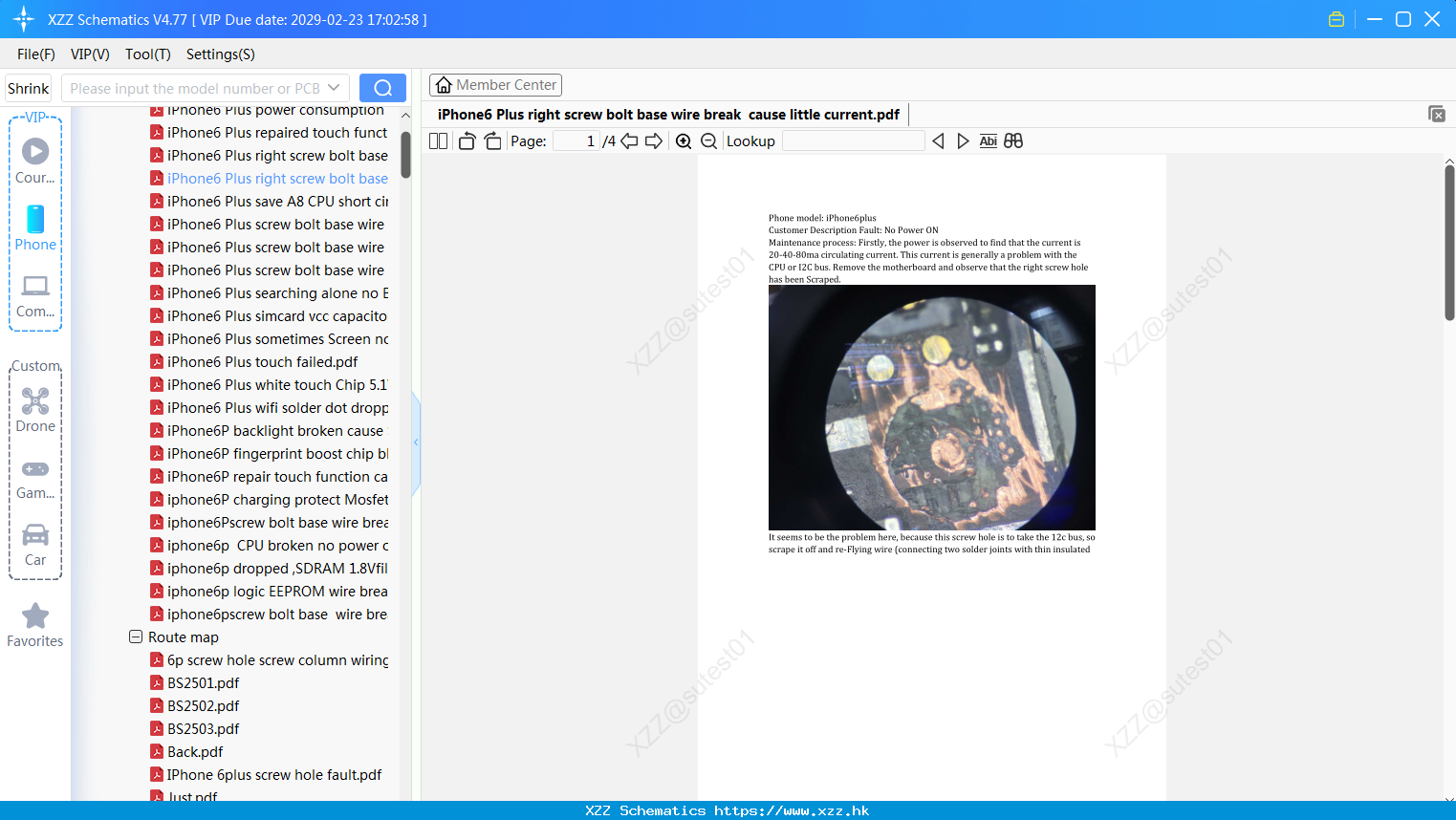Screen dimensions: 1456x820
Task: Click the page number field
Action: point(576,141)
